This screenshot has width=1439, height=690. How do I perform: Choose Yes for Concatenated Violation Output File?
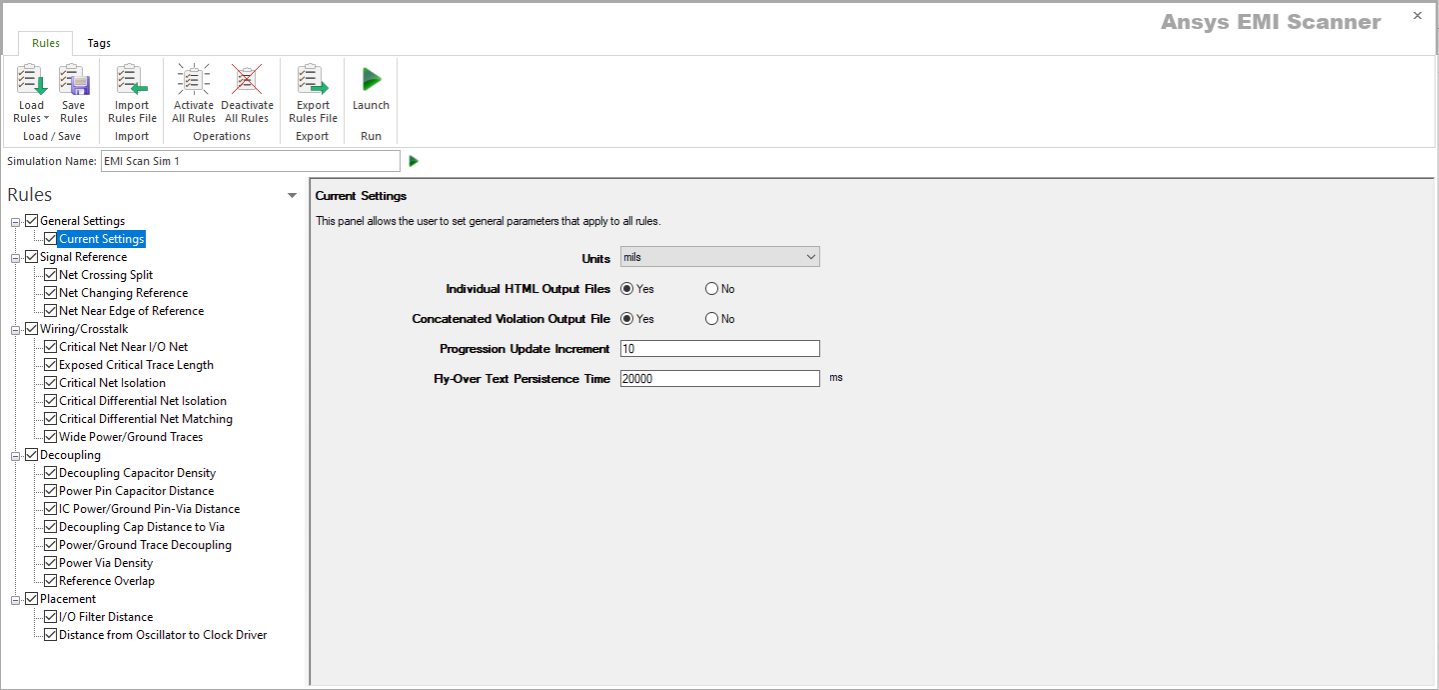point(628,318)
